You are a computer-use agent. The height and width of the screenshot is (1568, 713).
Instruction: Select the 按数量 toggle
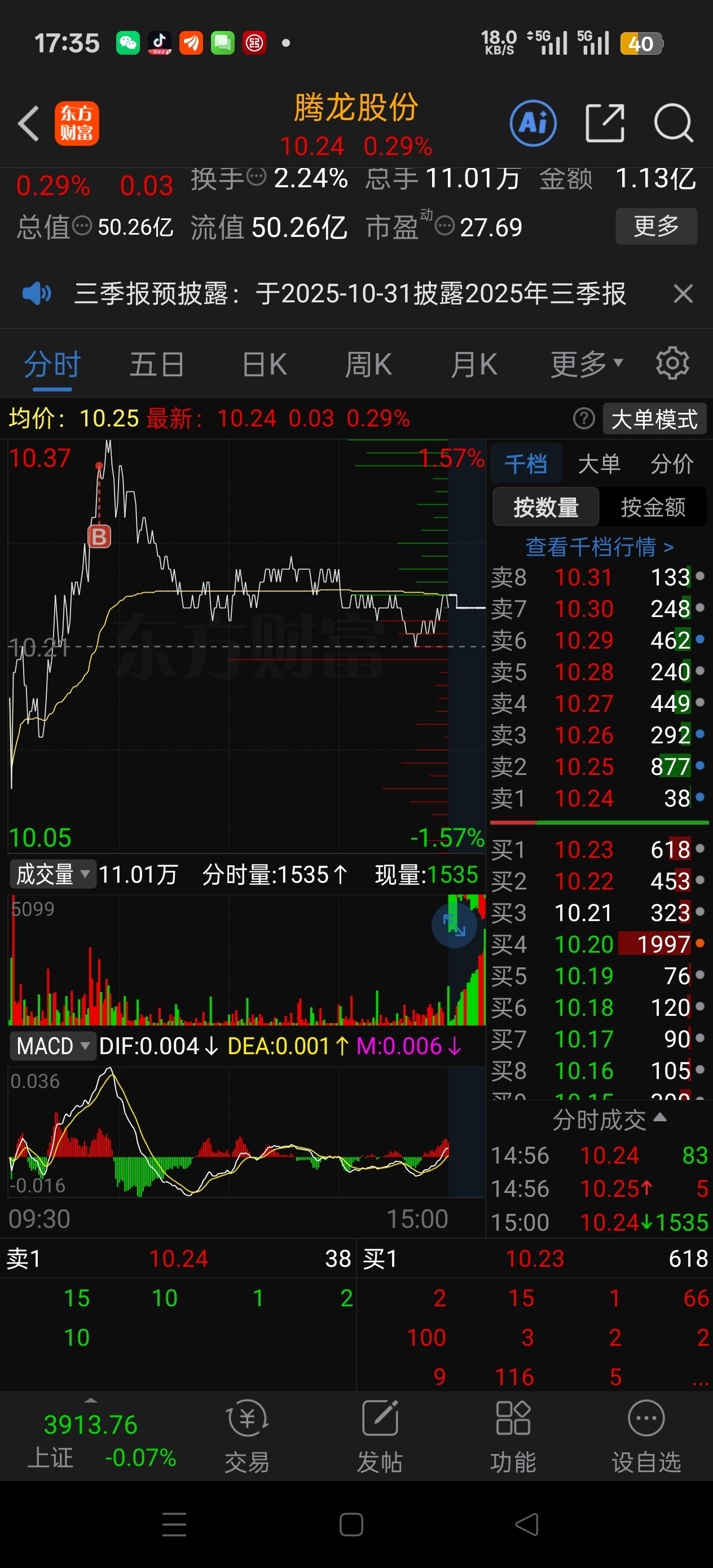[x=545, y=506]
